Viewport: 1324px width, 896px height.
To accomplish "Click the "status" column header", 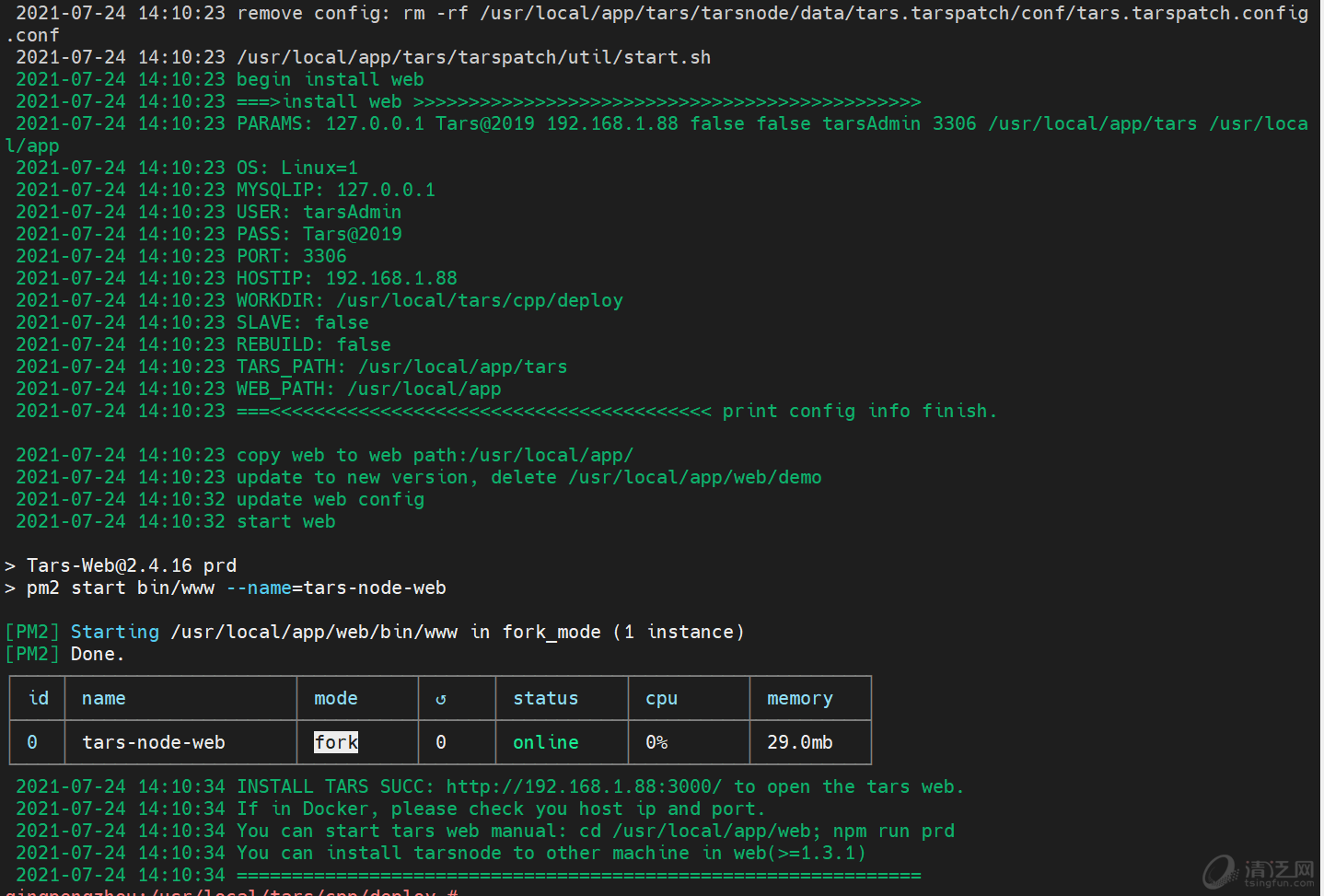I will pos(545,699).
